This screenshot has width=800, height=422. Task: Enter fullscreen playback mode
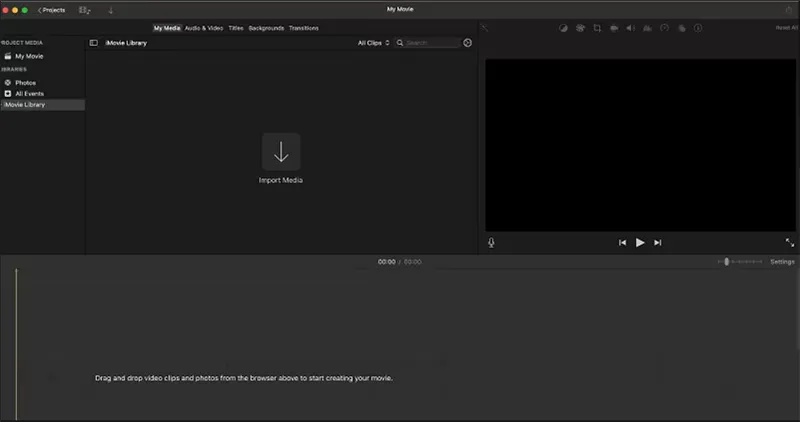click(x=790, y=242)
